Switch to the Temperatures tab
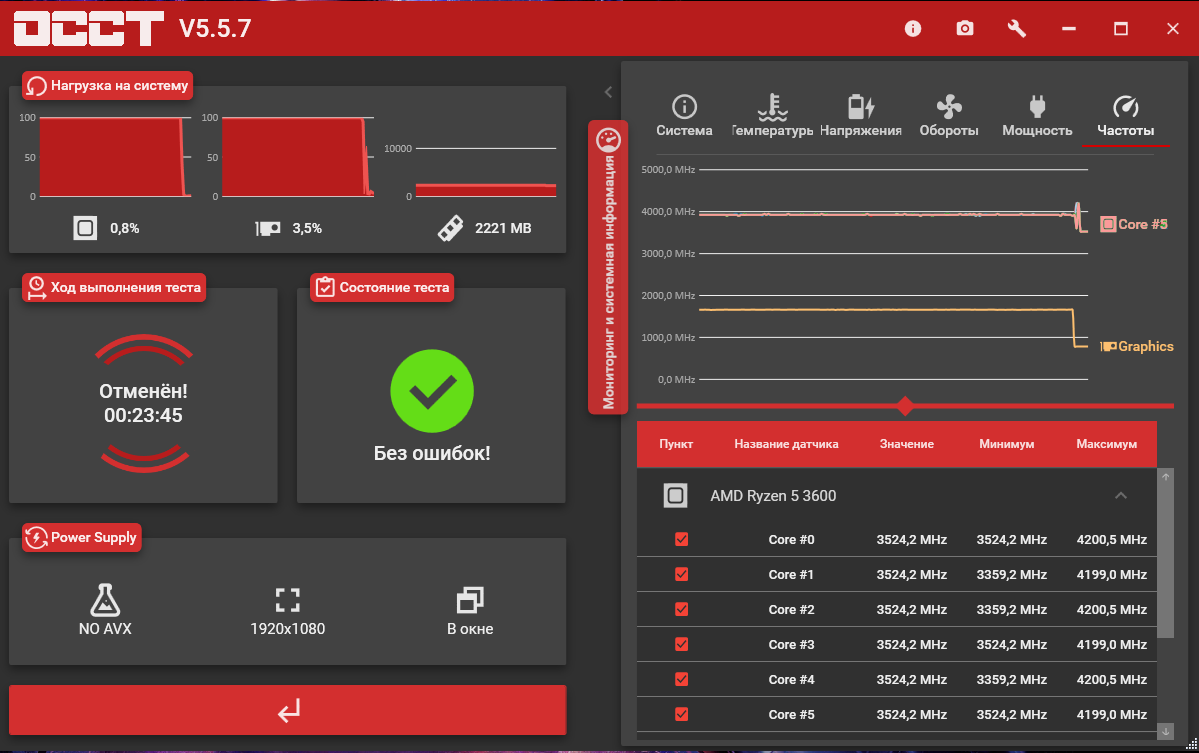 [772, 116]
